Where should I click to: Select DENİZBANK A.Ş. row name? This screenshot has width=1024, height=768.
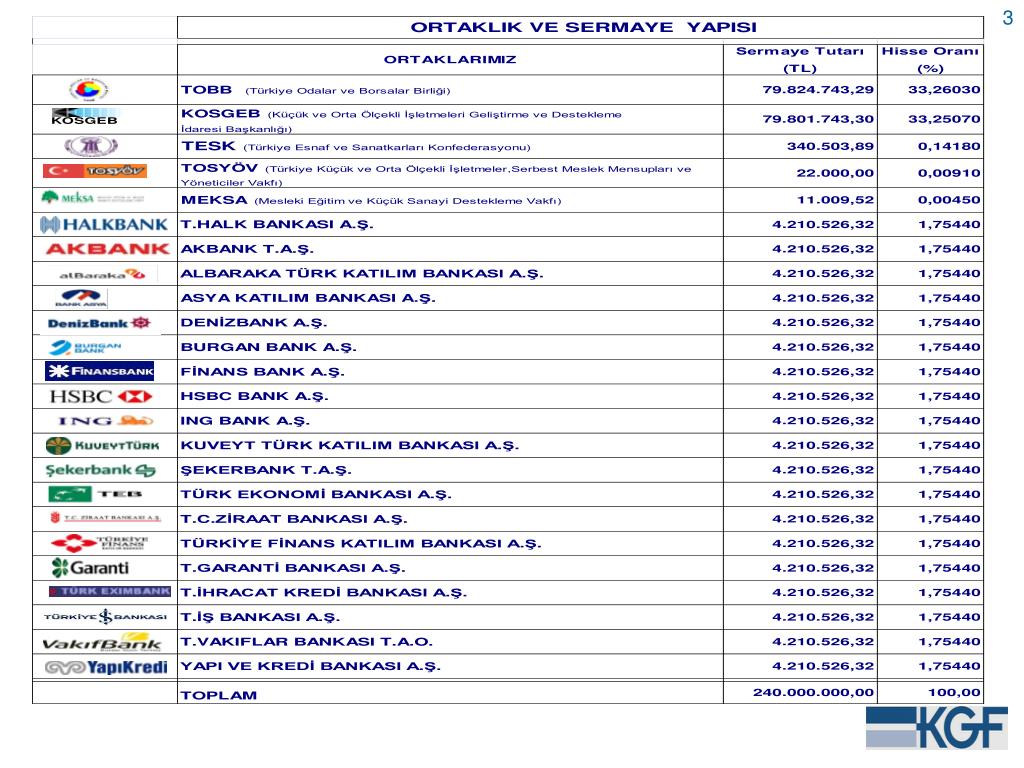tap(254, 323)
